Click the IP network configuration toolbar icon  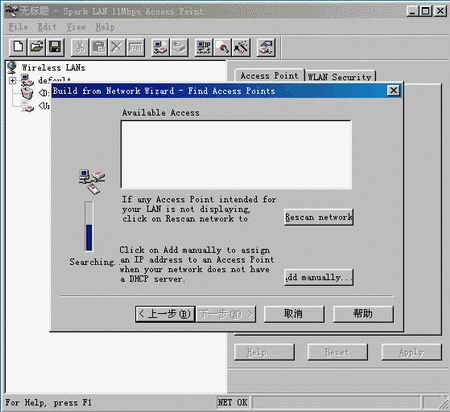coord(204,47)
